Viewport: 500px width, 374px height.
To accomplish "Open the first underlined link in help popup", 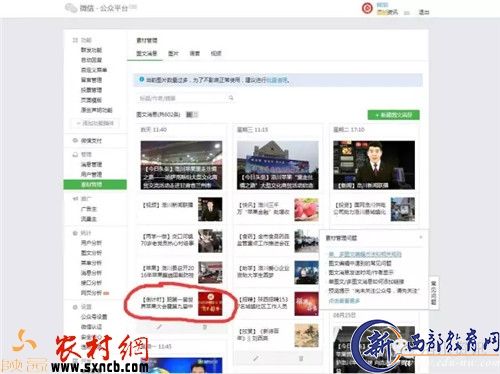I will point(365,254).
